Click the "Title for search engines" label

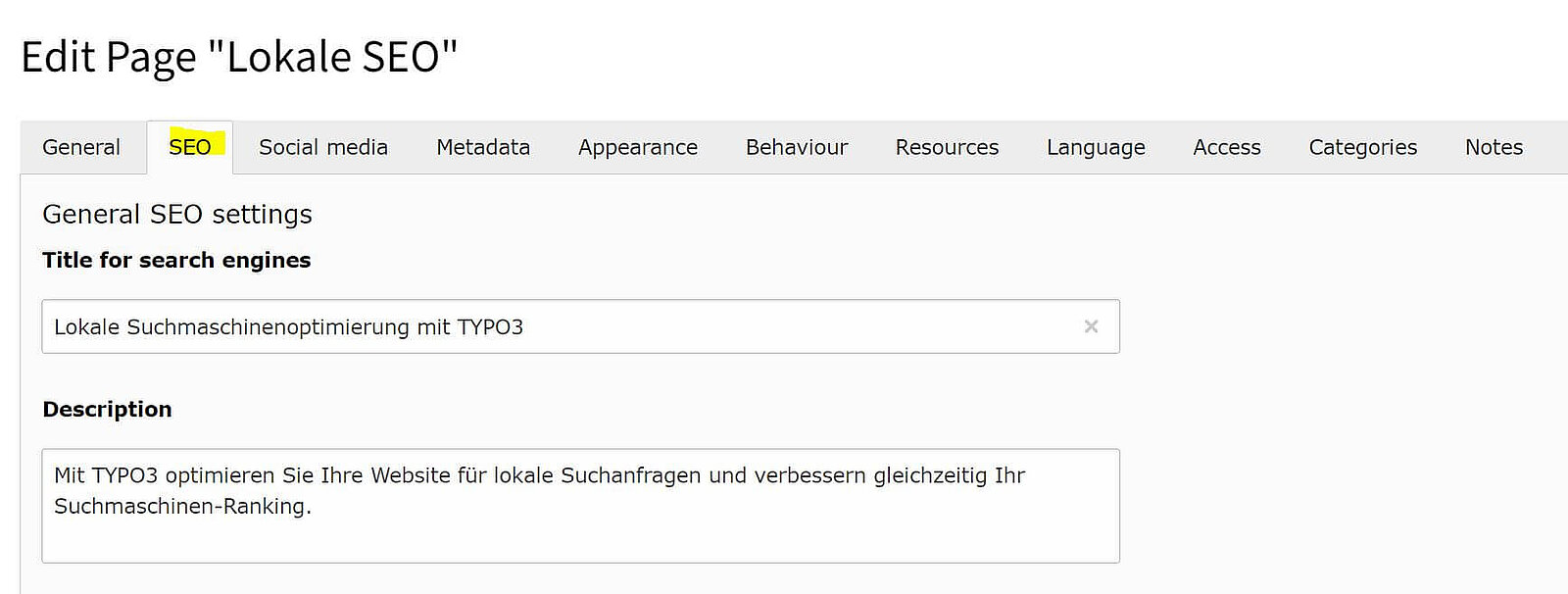(176, 260)
